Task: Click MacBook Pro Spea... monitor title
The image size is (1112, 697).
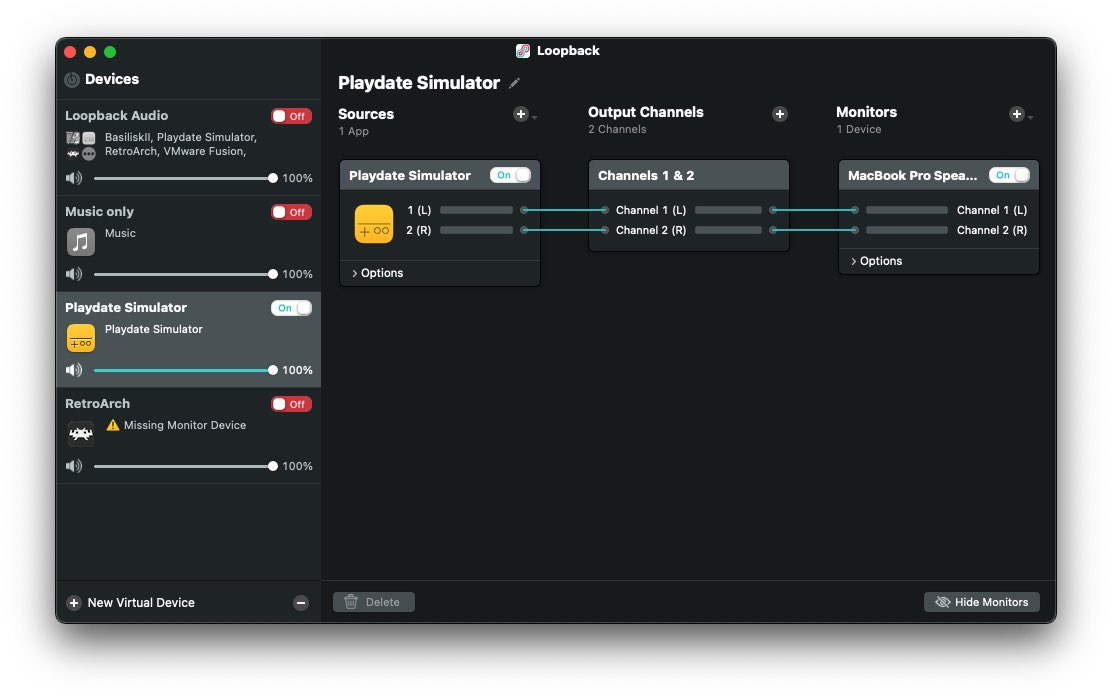Action: (x=912, y=175)
